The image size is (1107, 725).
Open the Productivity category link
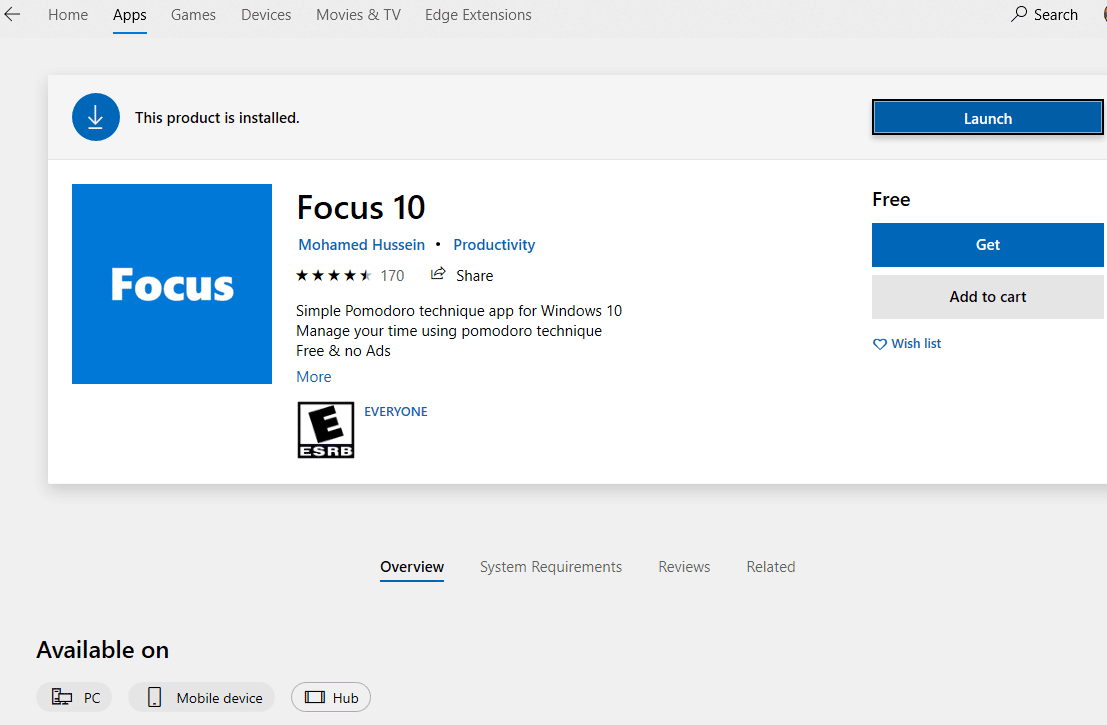click(494, 245)
